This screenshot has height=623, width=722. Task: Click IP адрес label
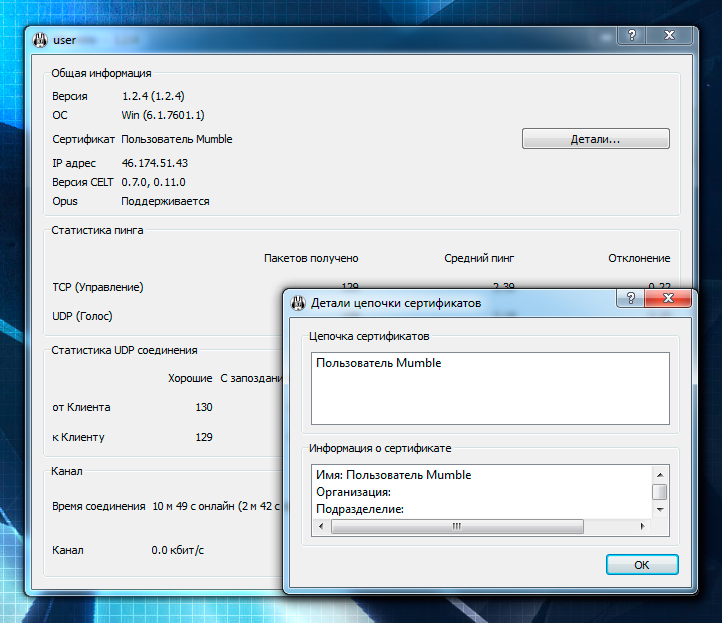click(74, 163)
